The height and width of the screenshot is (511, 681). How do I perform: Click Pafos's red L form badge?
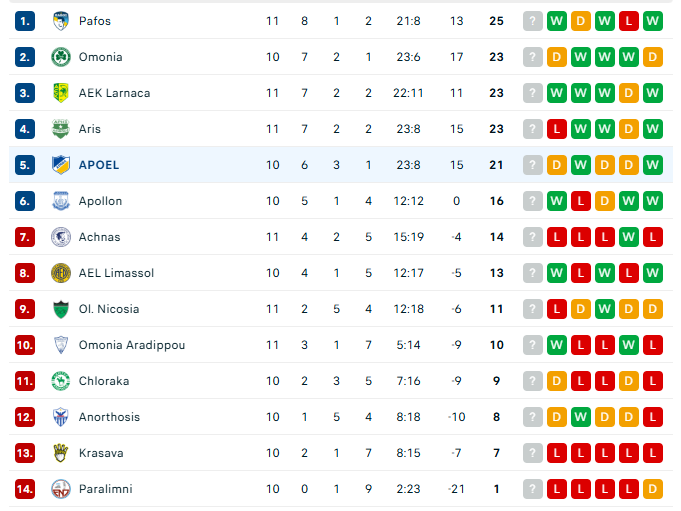coord(629,21)
